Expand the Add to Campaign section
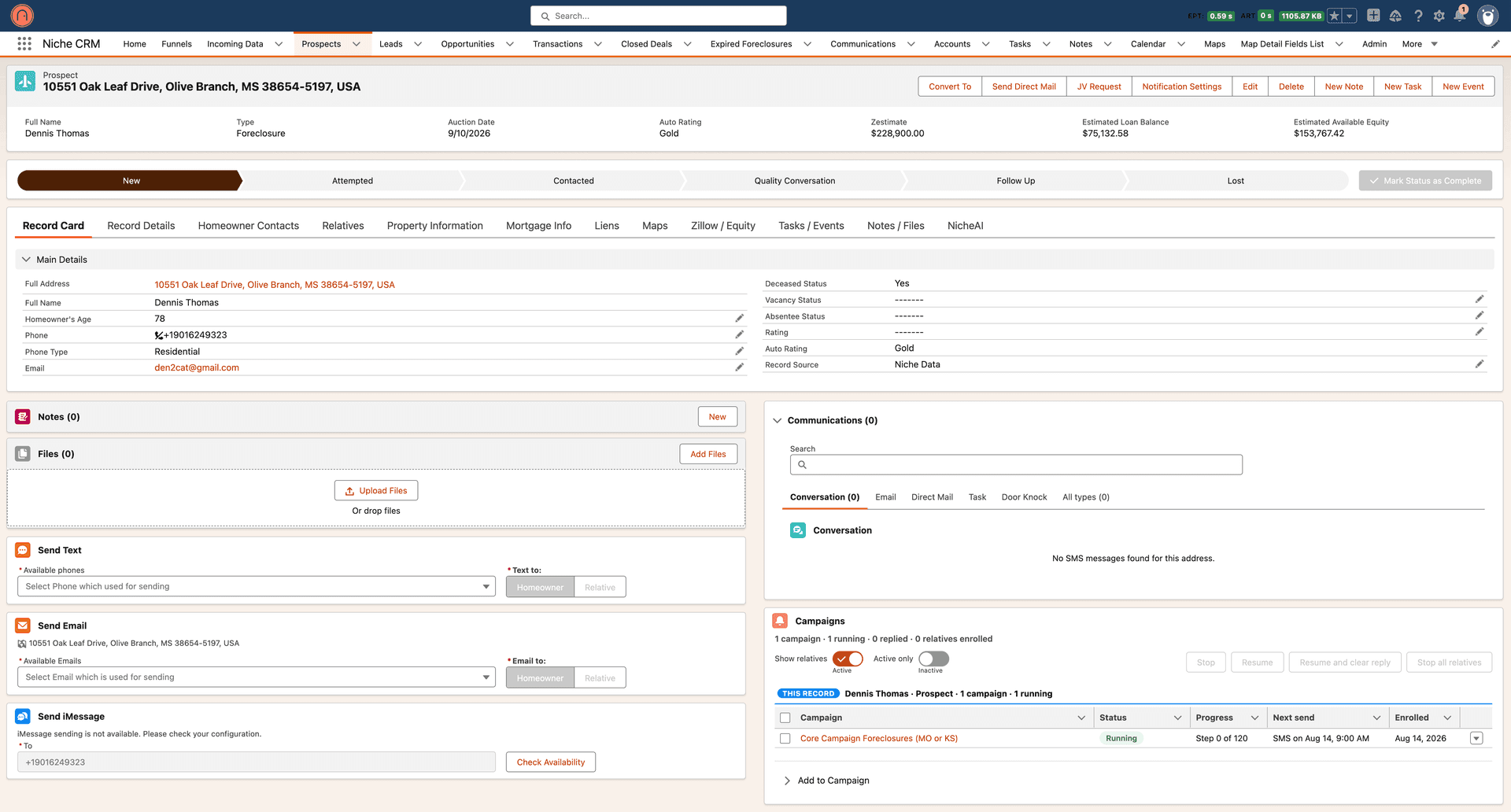Screen dimensions: 1511x812 coord(787,781)
